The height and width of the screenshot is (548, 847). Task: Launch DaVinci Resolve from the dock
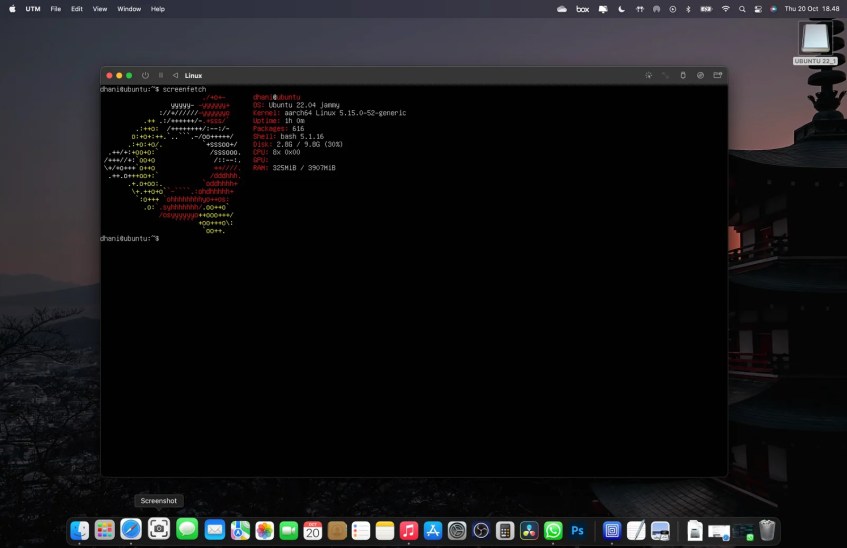tap(529, 530)
